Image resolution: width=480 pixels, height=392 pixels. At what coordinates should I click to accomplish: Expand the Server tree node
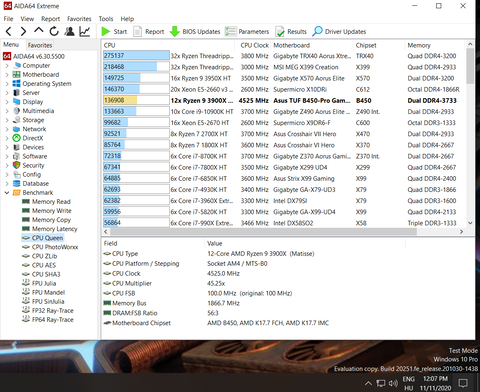(x=7, y=93)
